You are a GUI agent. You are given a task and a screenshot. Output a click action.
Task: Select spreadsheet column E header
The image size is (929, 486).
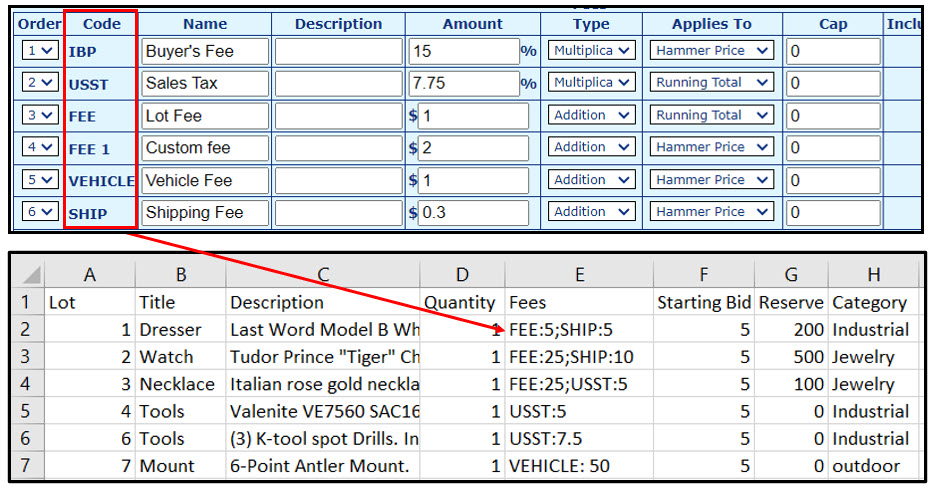click(x=579, y=274)
